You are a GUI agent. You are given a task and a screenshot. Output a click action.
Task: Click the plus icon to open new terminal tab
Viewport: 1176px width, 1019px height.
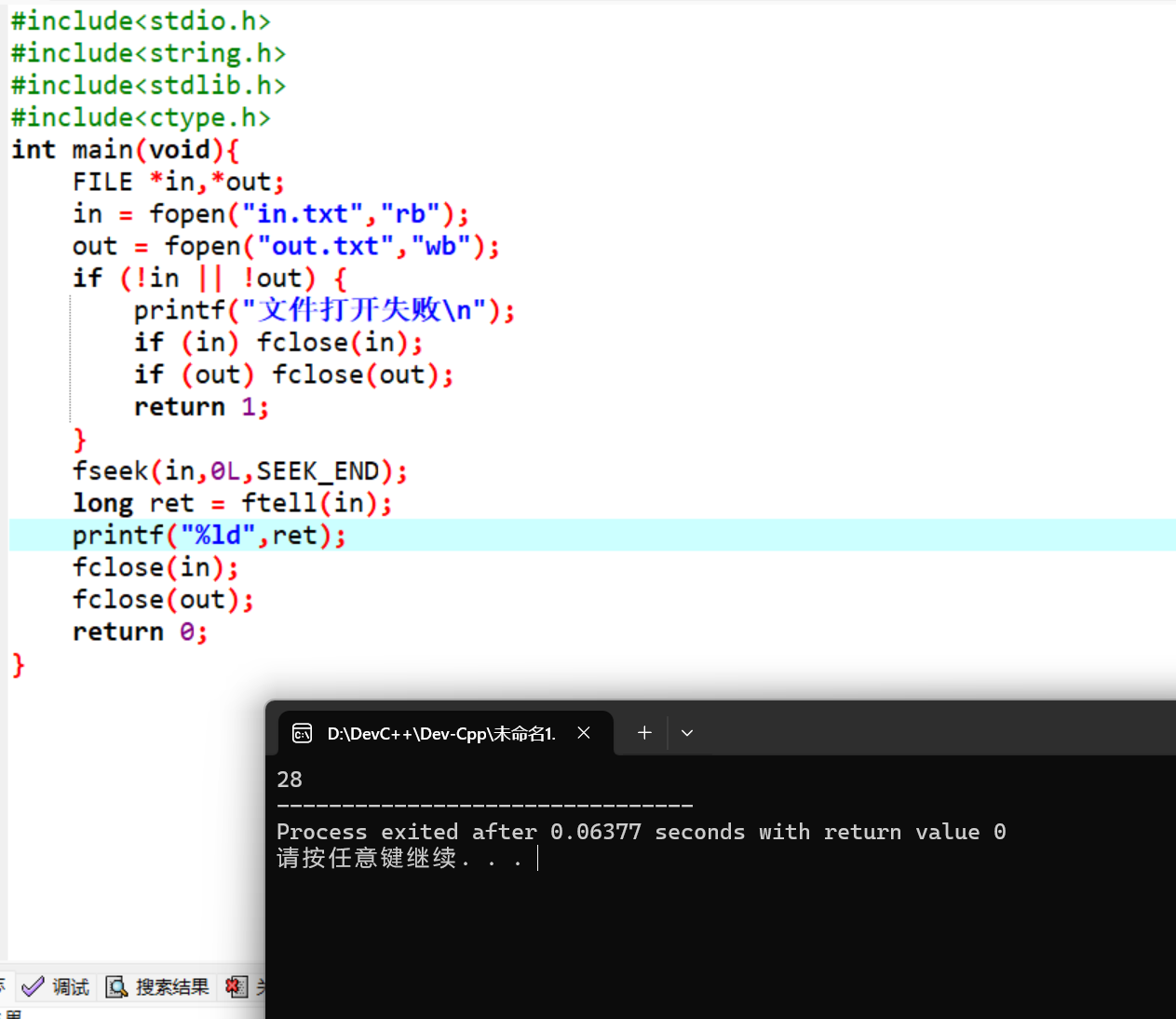point(643,733)
